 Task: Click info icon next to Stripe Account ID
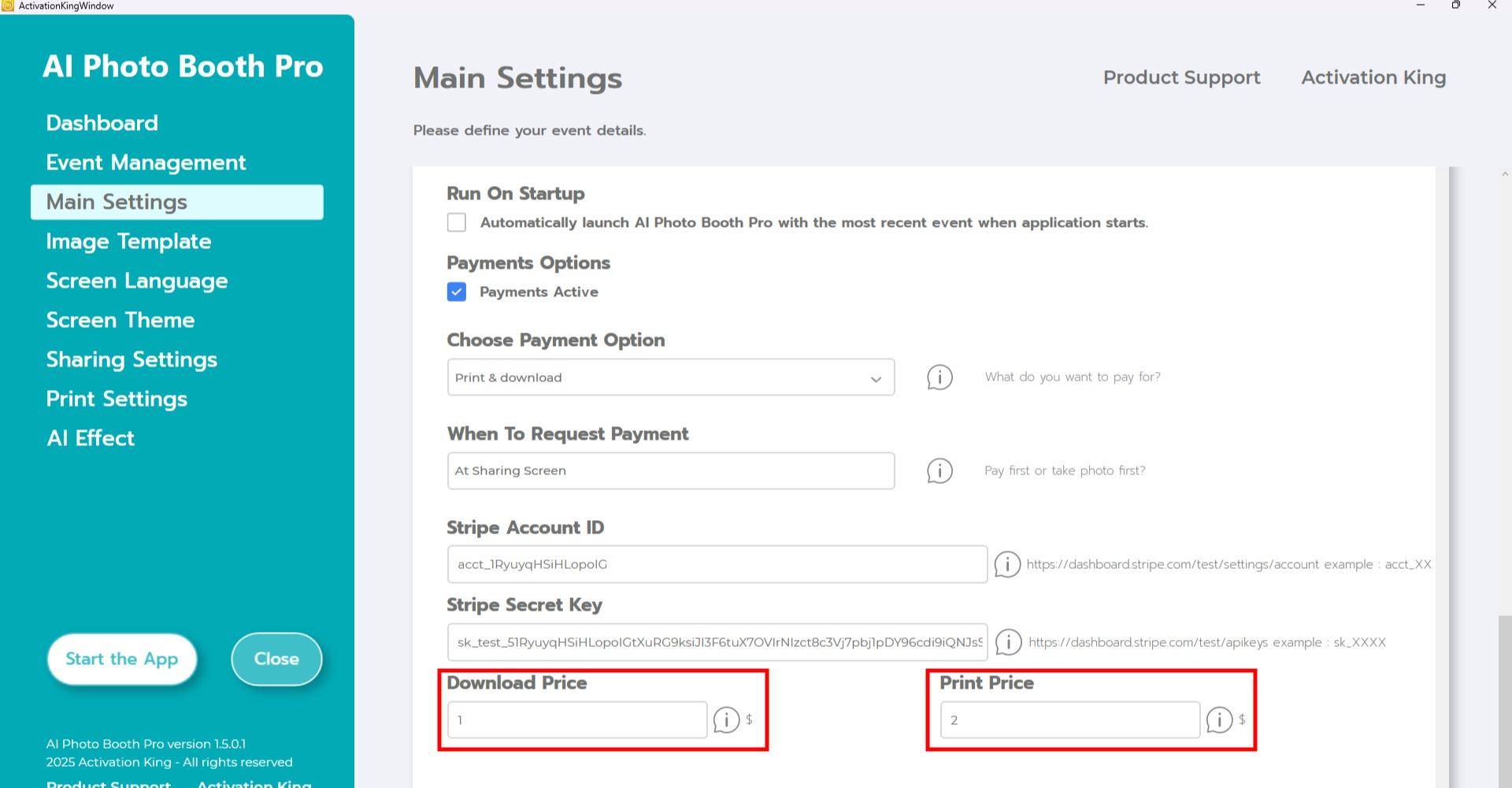click(x=1007, y=564)
